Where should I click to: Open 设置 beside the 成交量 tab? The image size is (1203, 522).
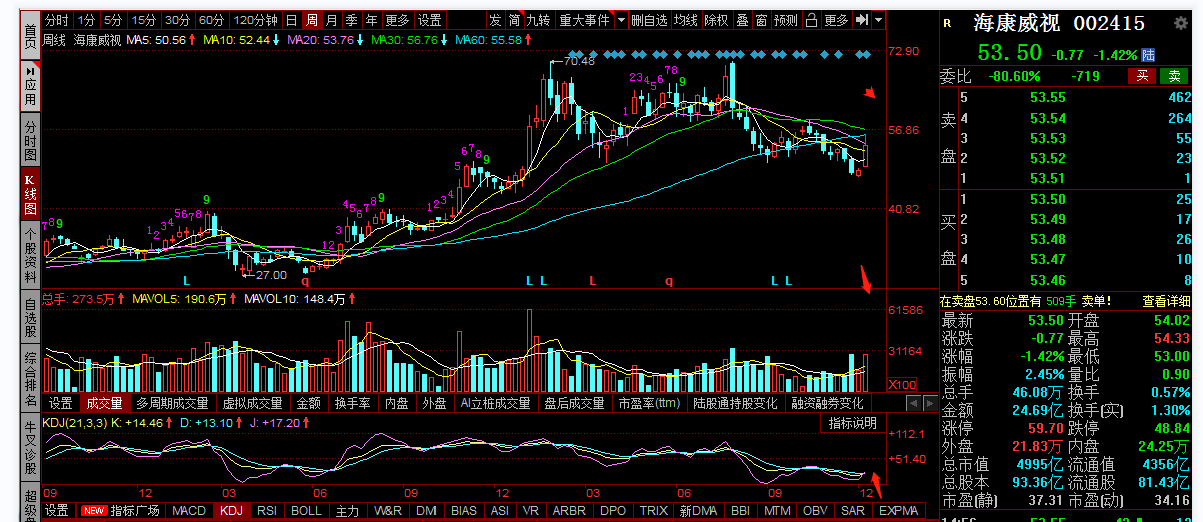tap(61, 403)
